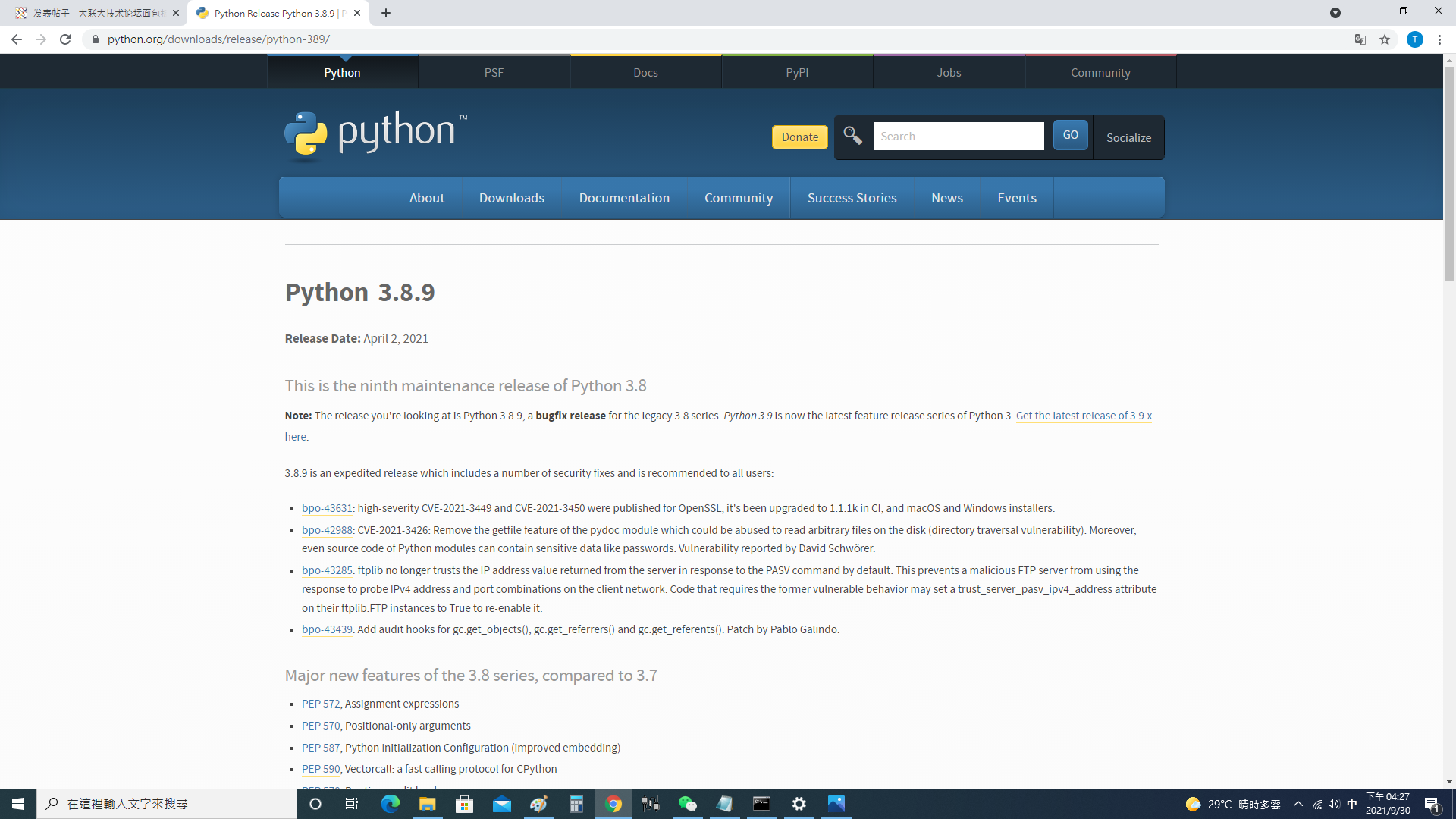Open the notification center icon
Screen dimensions: 1456x819
(x=1432, y=804)
